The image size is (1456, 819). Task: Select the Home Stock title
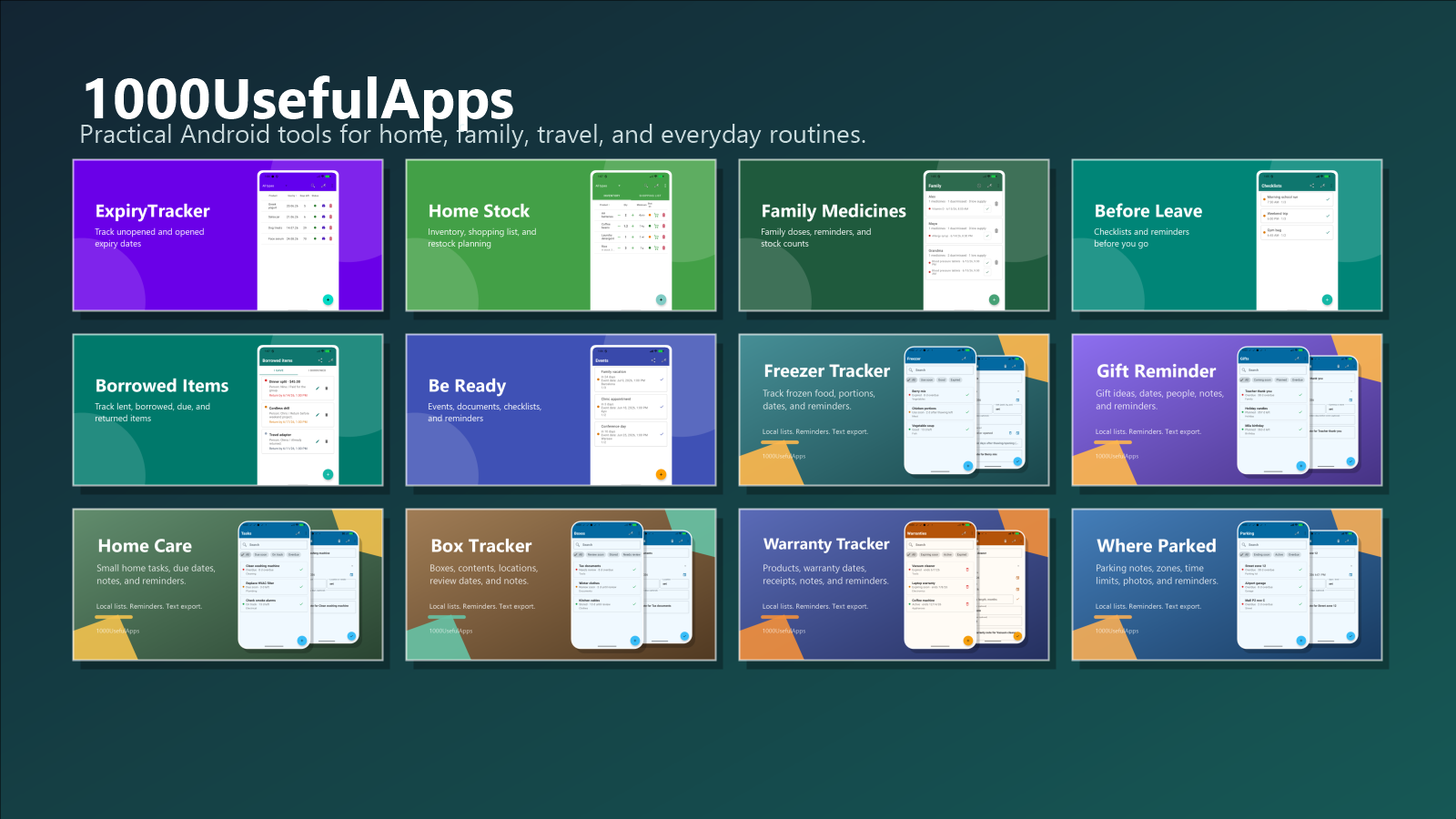click(x=479, y=211)
